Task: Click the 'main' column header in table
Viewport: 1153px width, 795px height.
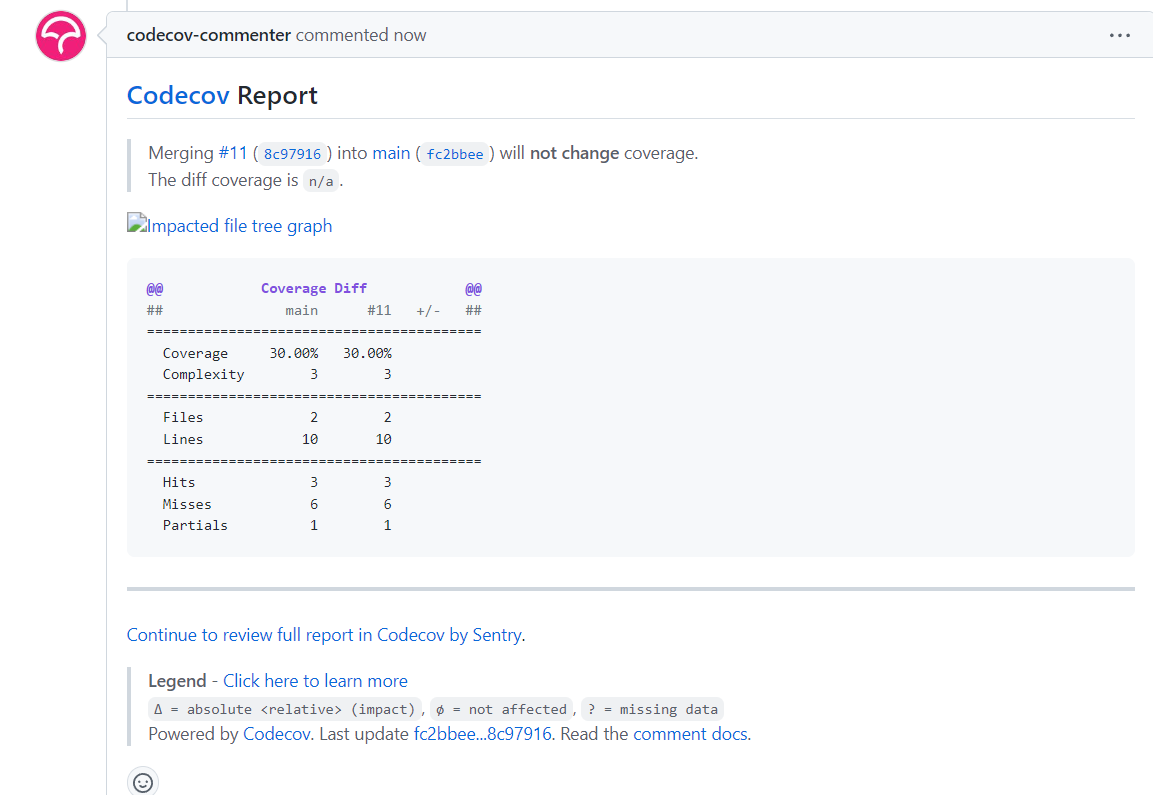Action: click(x=301, y=310)
